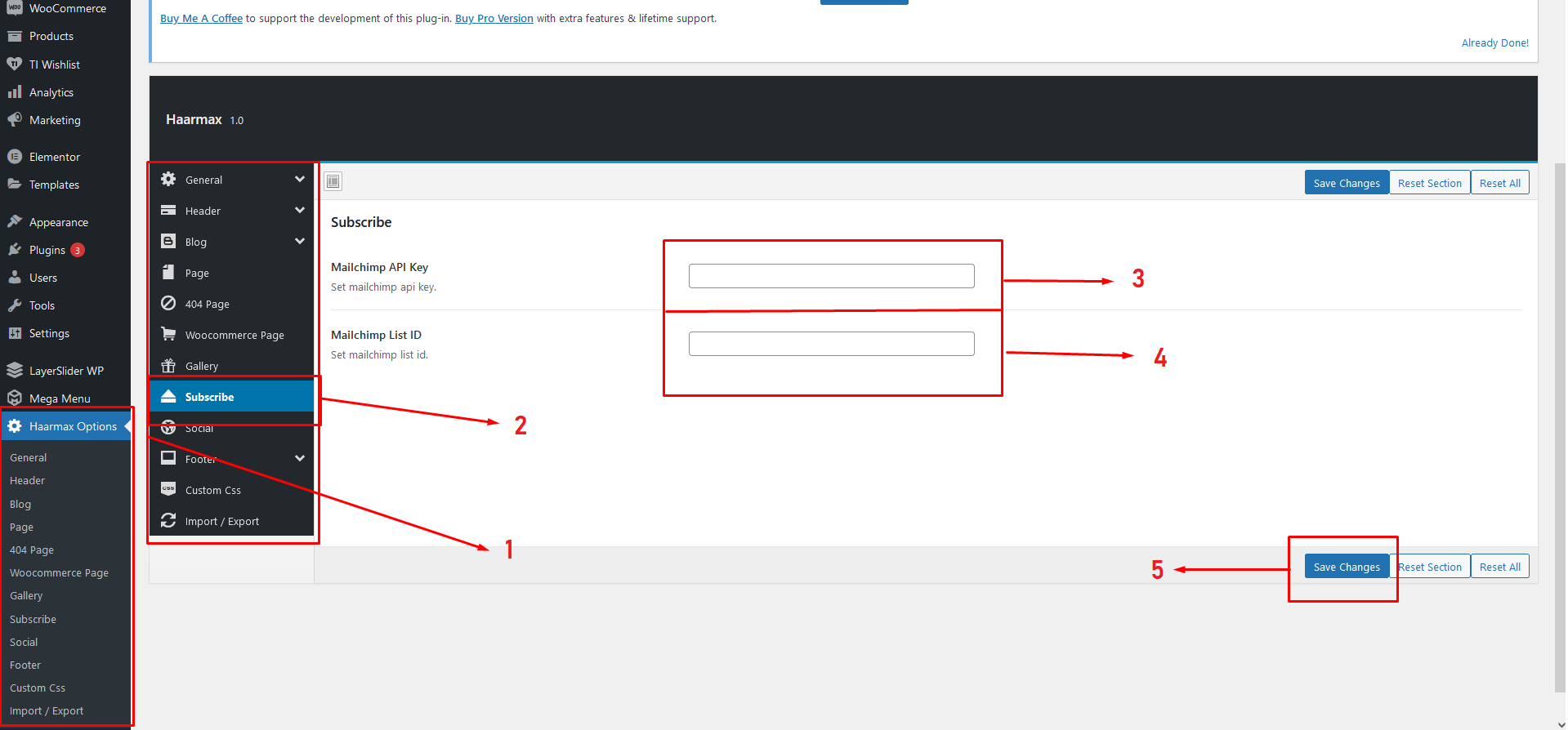Click the Haarmax Options gear icon
Screen dimensions: 1568x730
click(x=15, y=426)
